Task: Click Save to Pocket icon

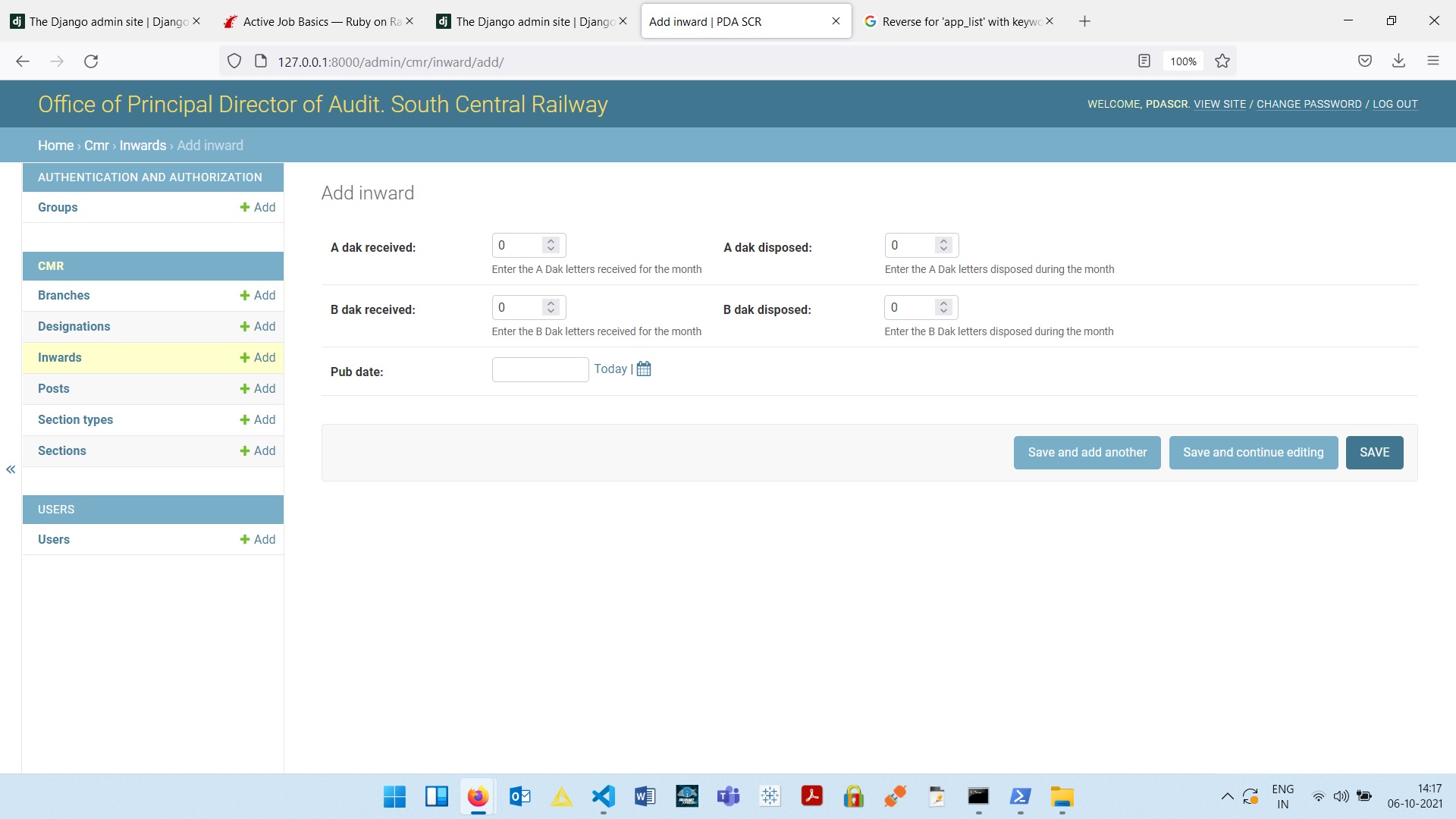Action: point(1365,61)
